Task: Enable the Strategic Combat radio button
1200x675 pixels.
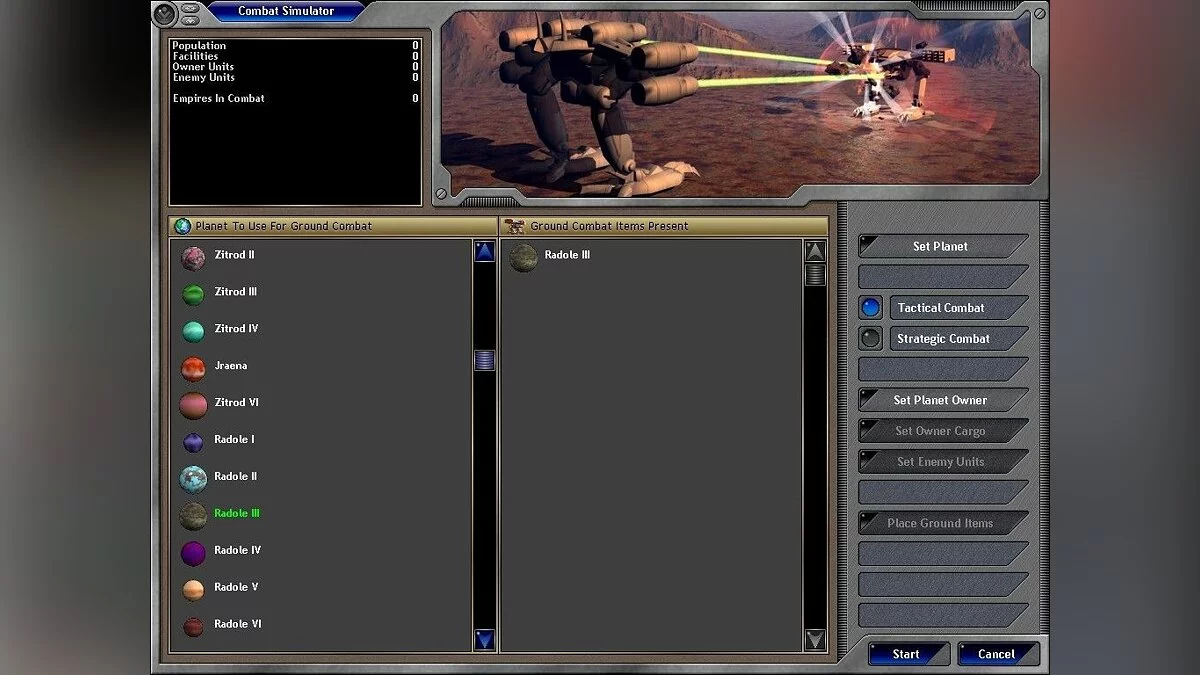Action: 870,339
